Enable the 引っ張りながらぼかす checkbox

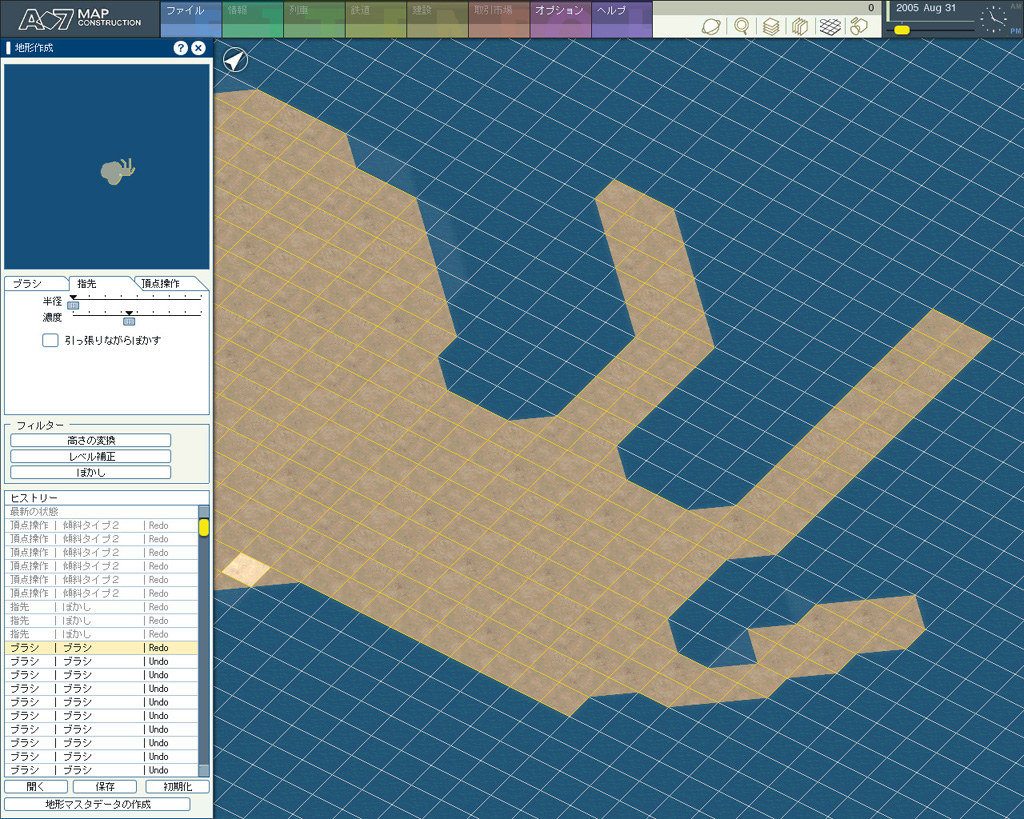[x=50, y=340]
